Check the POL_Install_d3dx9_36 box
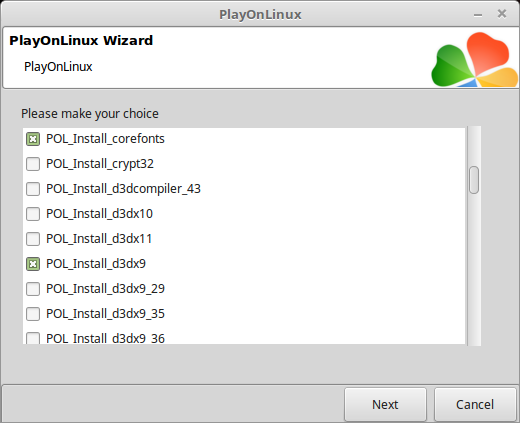 33,338
